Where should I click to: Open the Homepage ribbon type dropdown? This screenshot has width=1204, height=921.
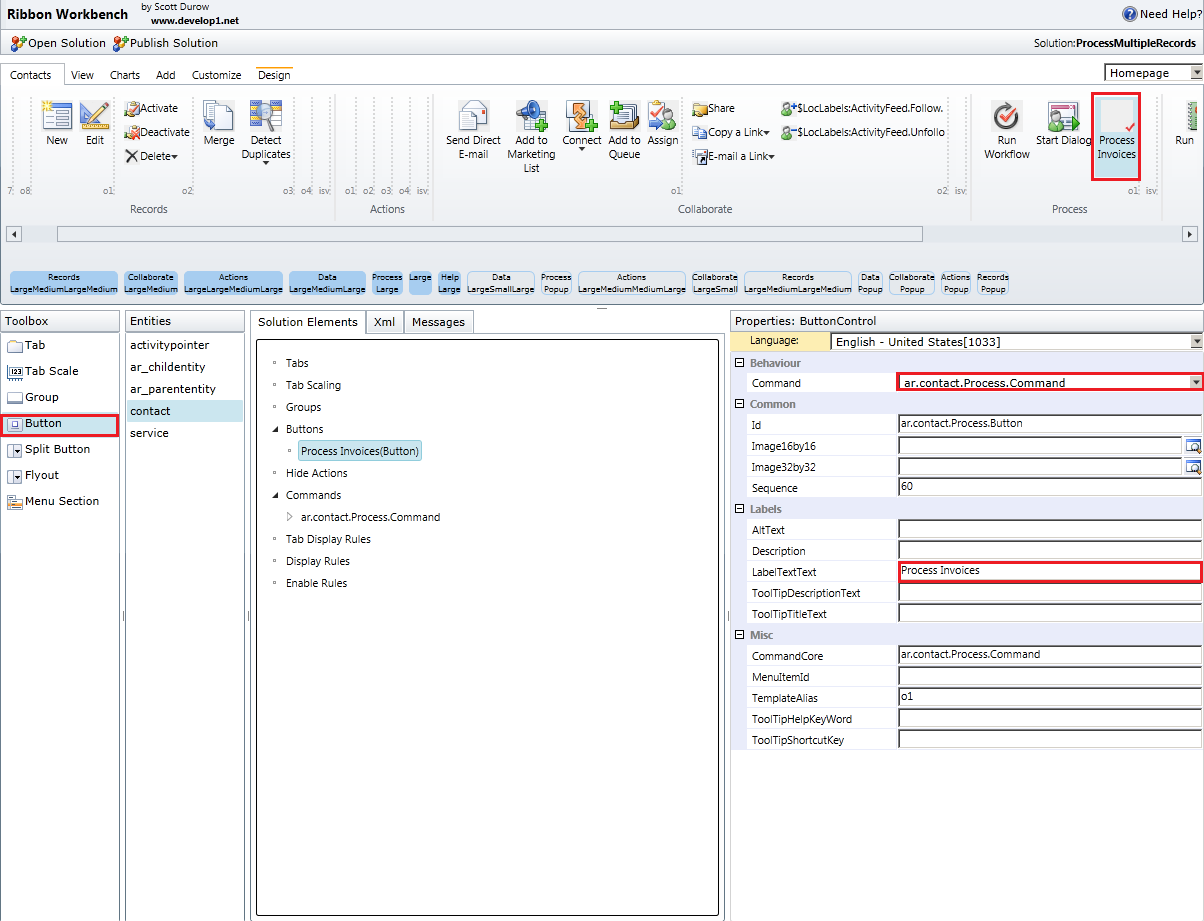1196,73
